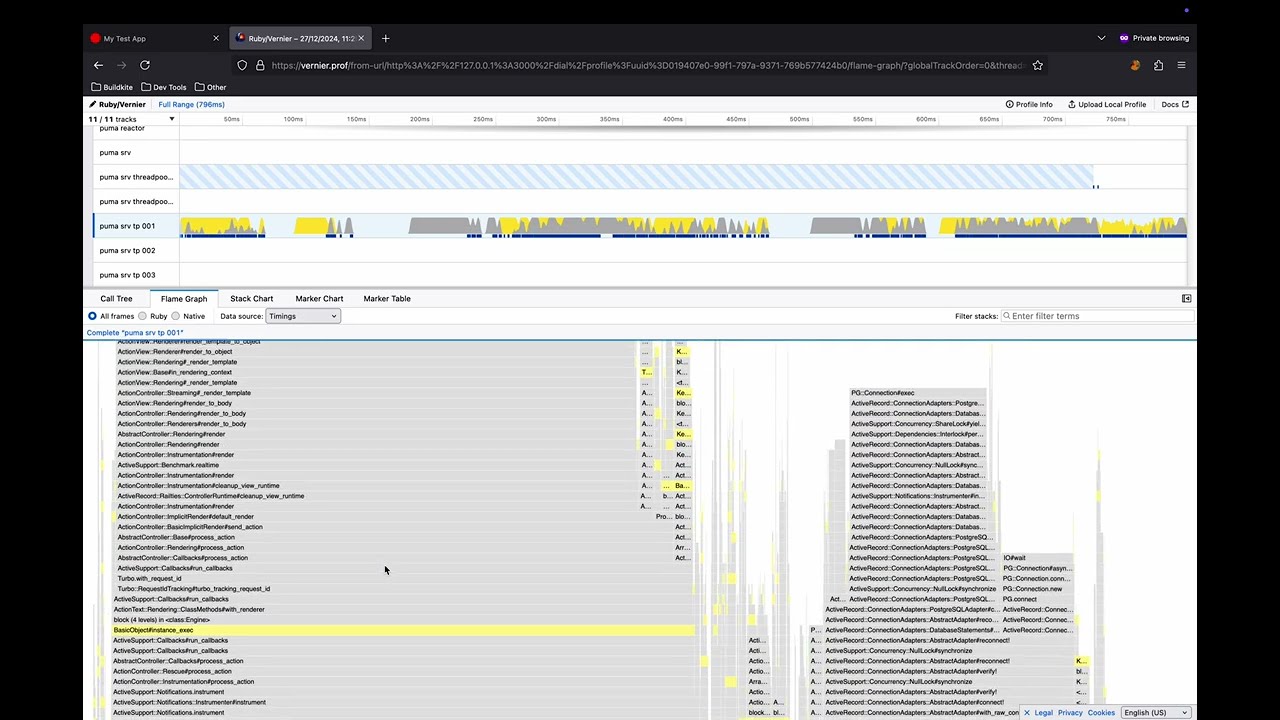Go back with the browser back arrow
This screenshot has height=720, width=1280.
click(98, 65)
